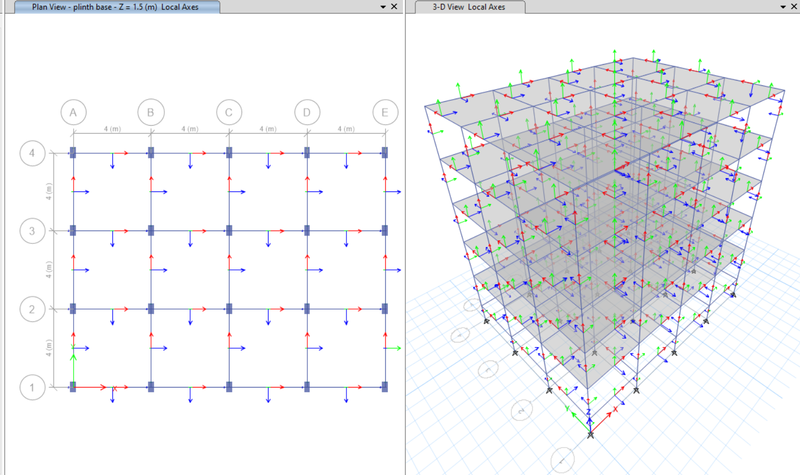Click the 4 (m) dimension between grids 2 and 1

pyautogui.click(x=48, y=348)
